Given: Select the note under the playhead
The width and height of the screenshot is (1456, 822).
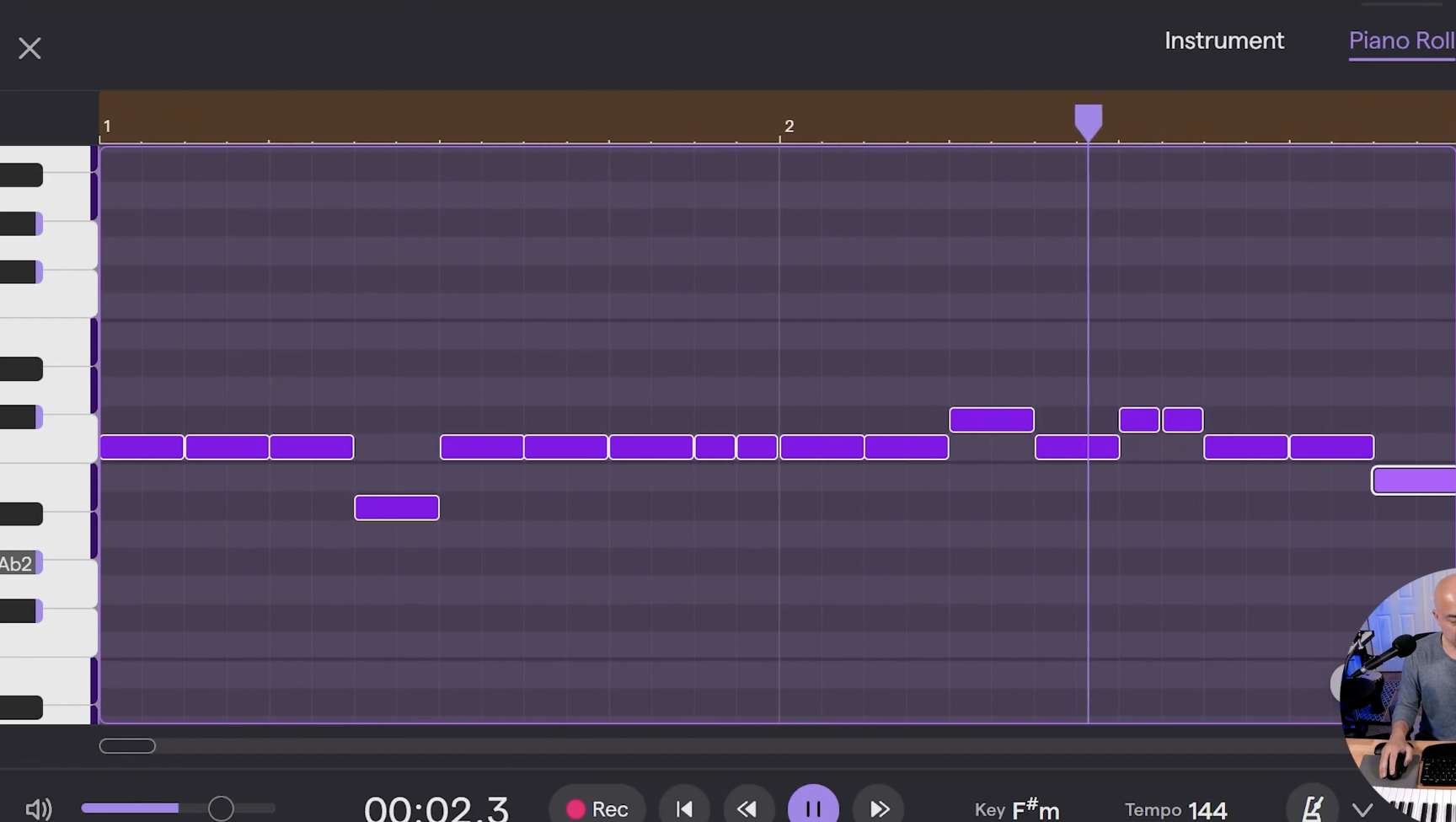Looking at the screenshot, I should [1078, 447].
